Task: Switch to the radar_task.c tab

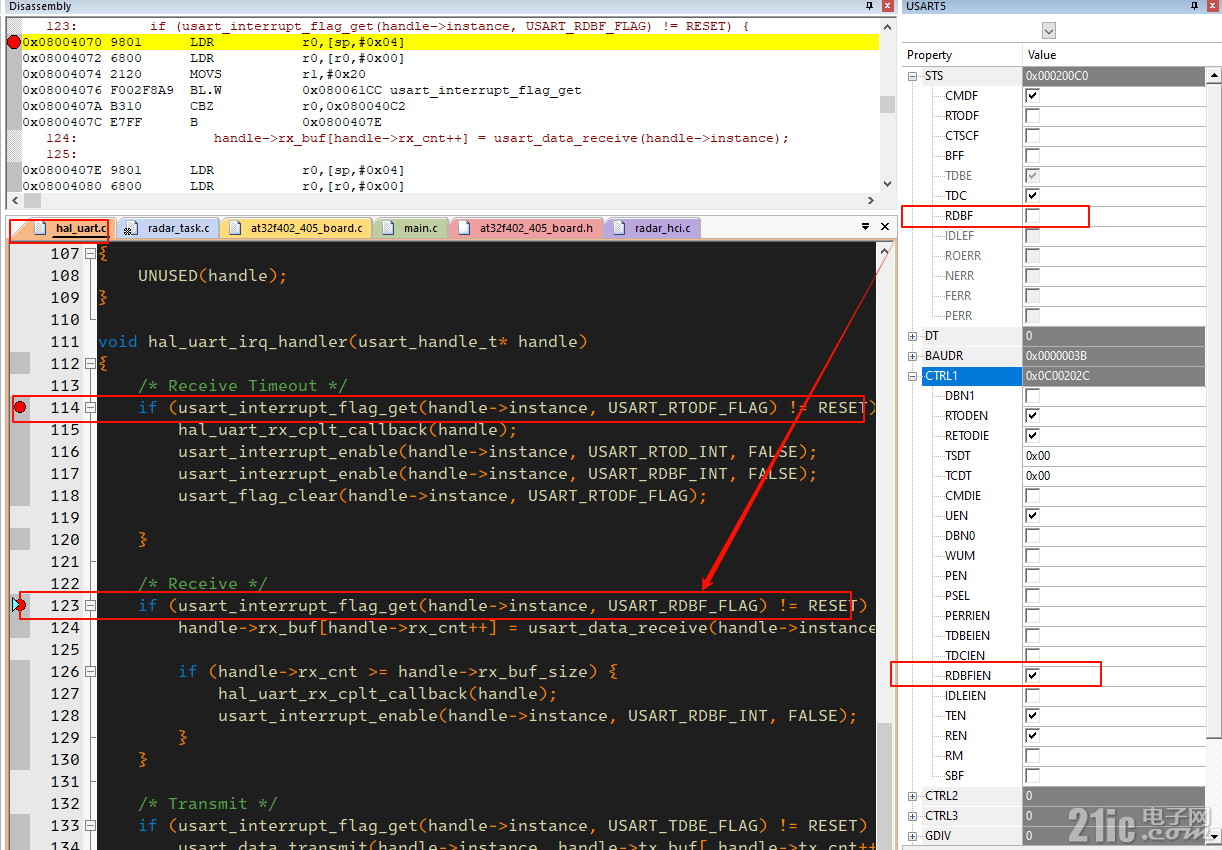Action: click(178, 228)
